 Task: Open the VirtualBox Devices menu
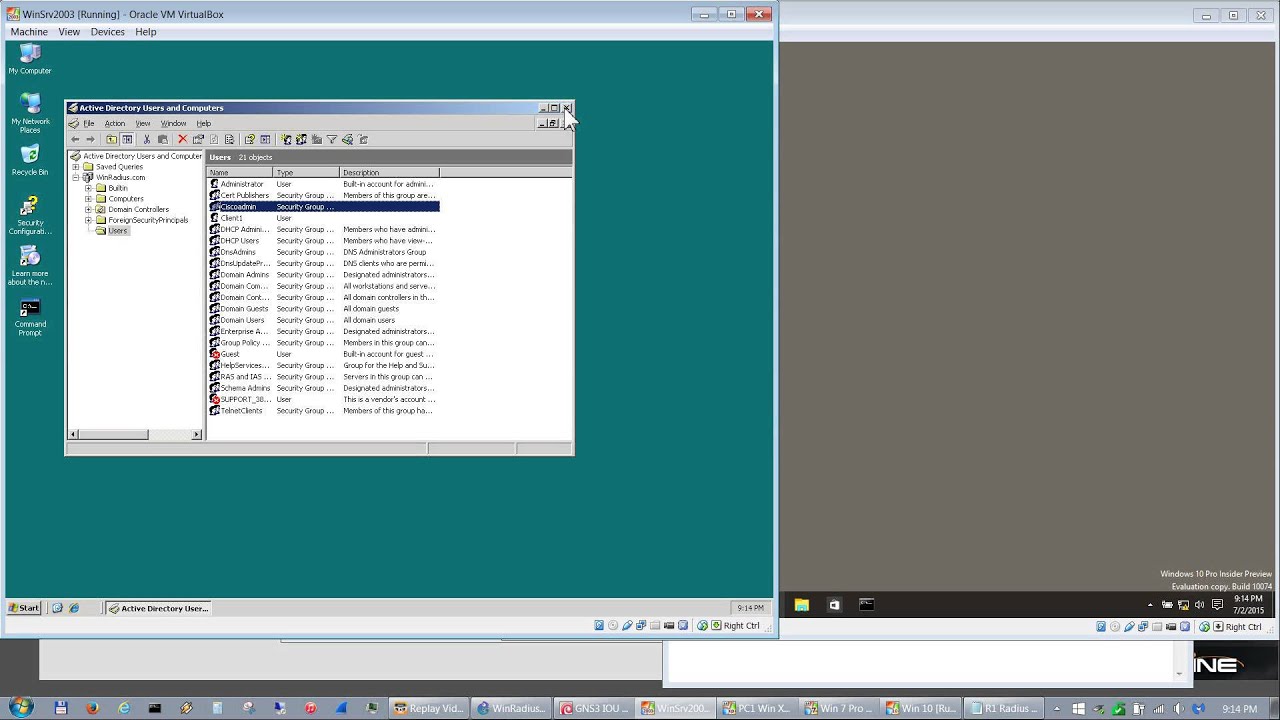point(107,32)
